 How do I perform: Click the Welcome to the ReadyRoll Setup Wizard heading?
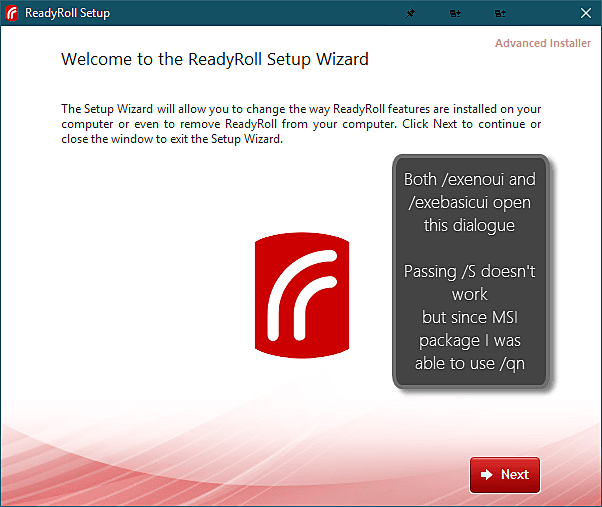[x=215, y=59]
